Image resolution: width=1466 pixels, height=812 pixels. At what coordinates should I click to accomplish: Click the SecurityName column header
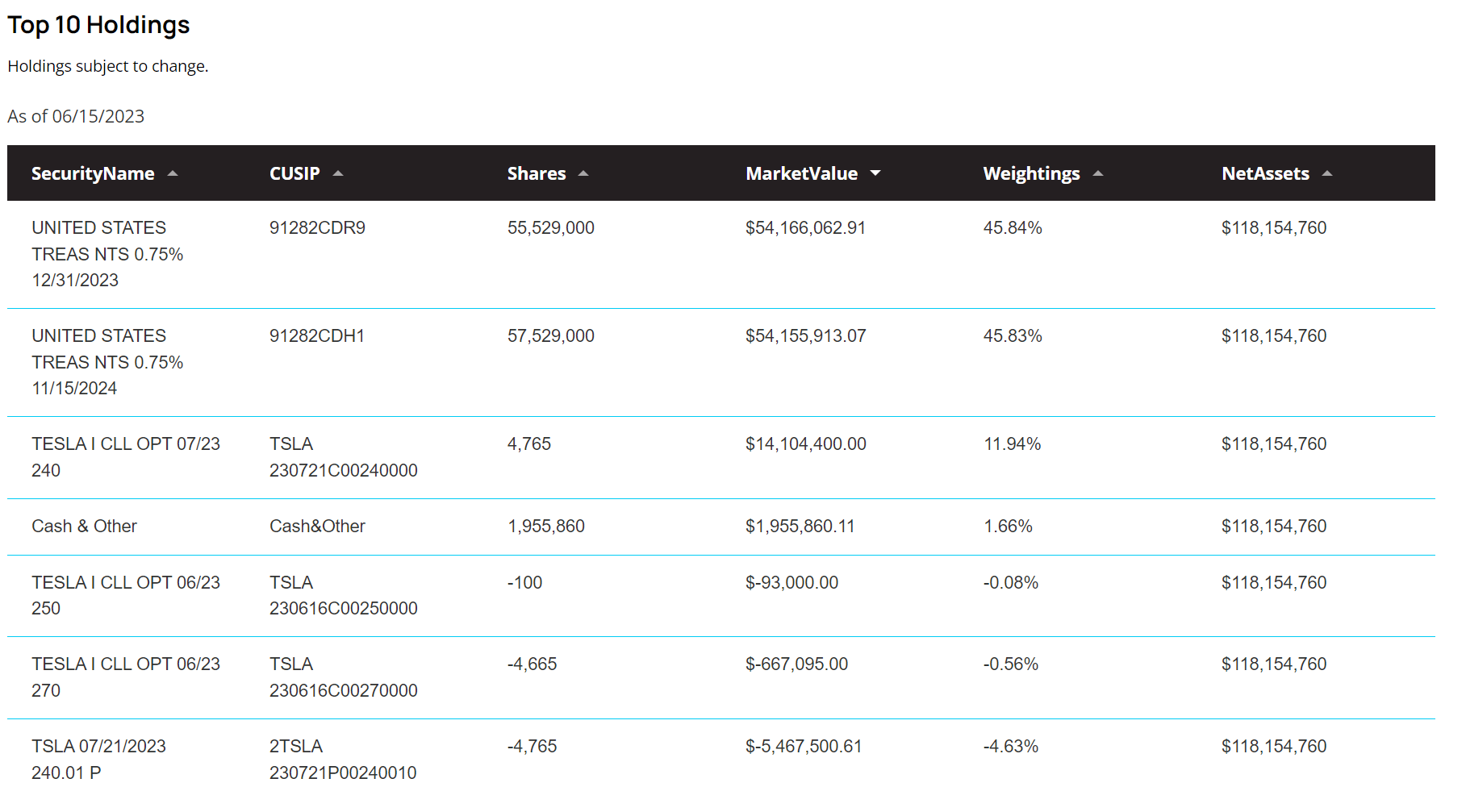click(93, 173)
